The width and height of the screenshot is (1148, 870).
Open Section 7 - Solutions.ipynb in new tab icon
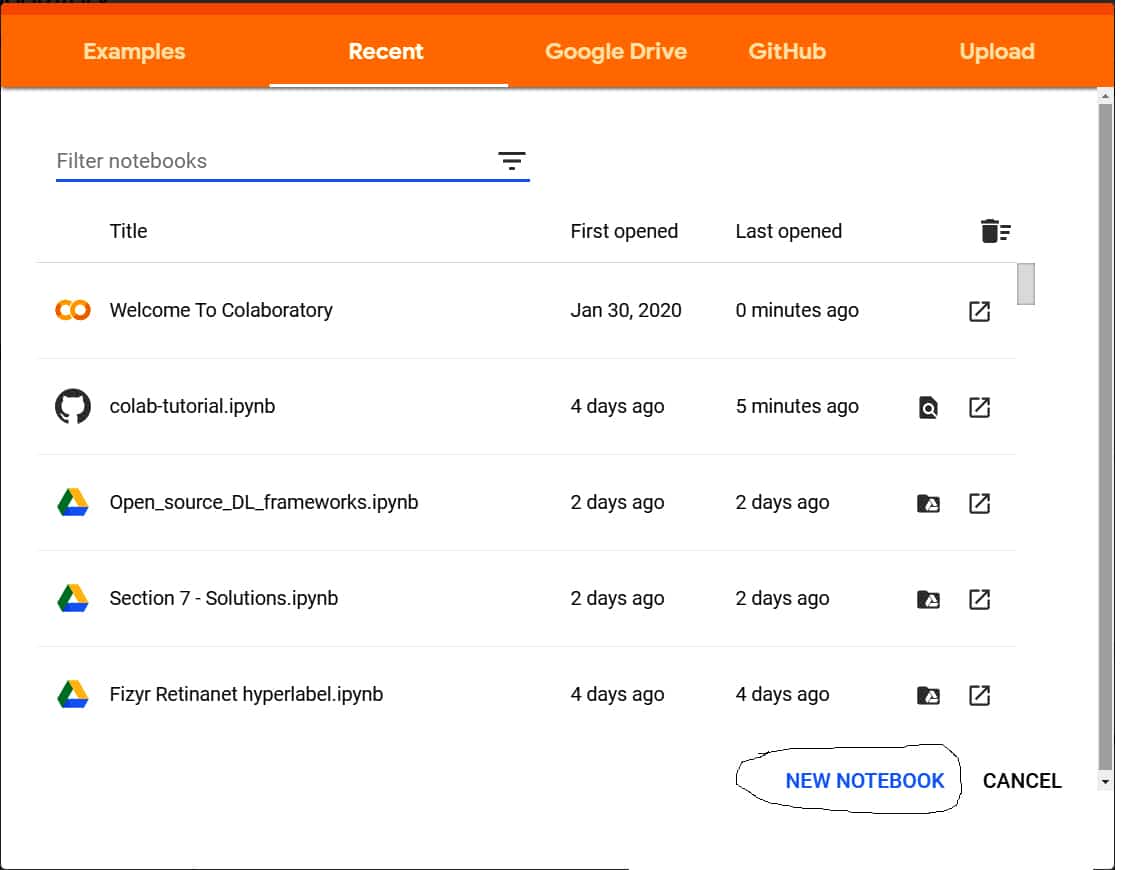979,599
